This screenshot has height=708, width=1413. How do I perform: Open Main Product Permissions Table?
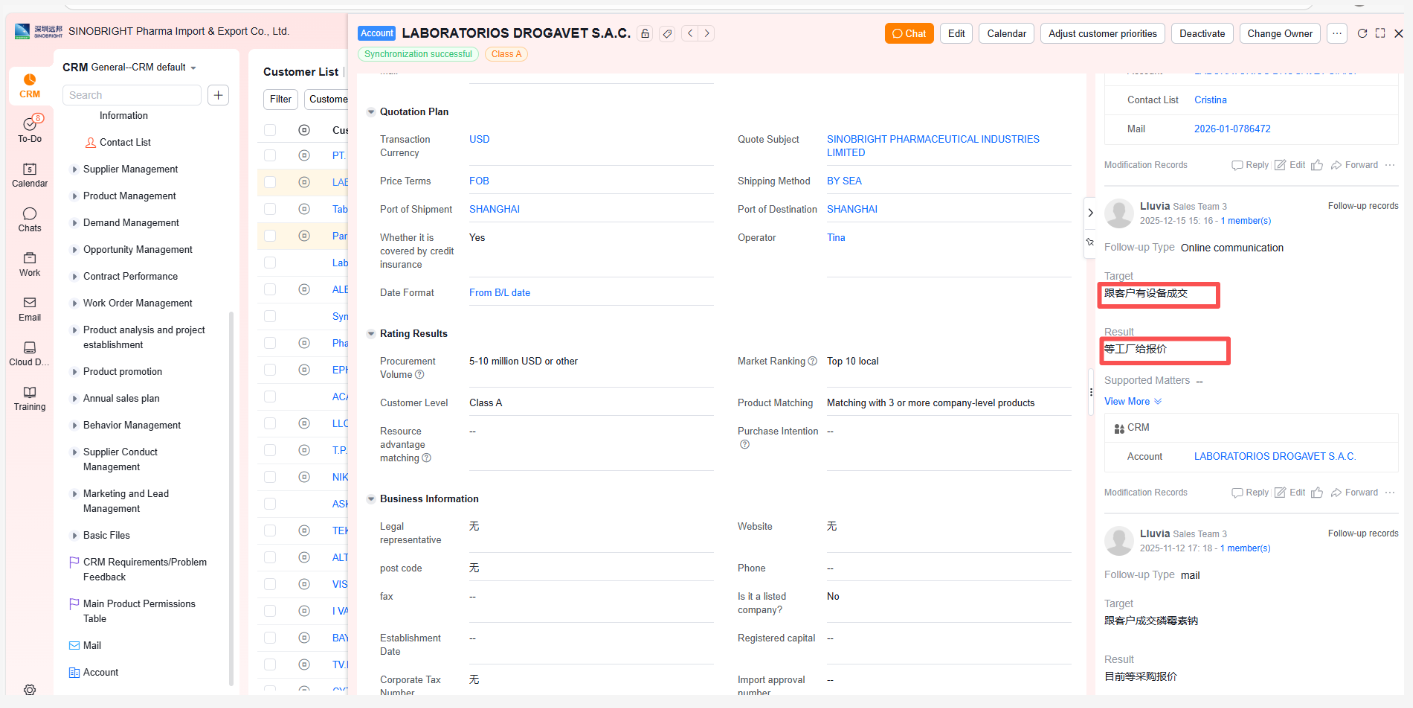[x=139, y=611]
